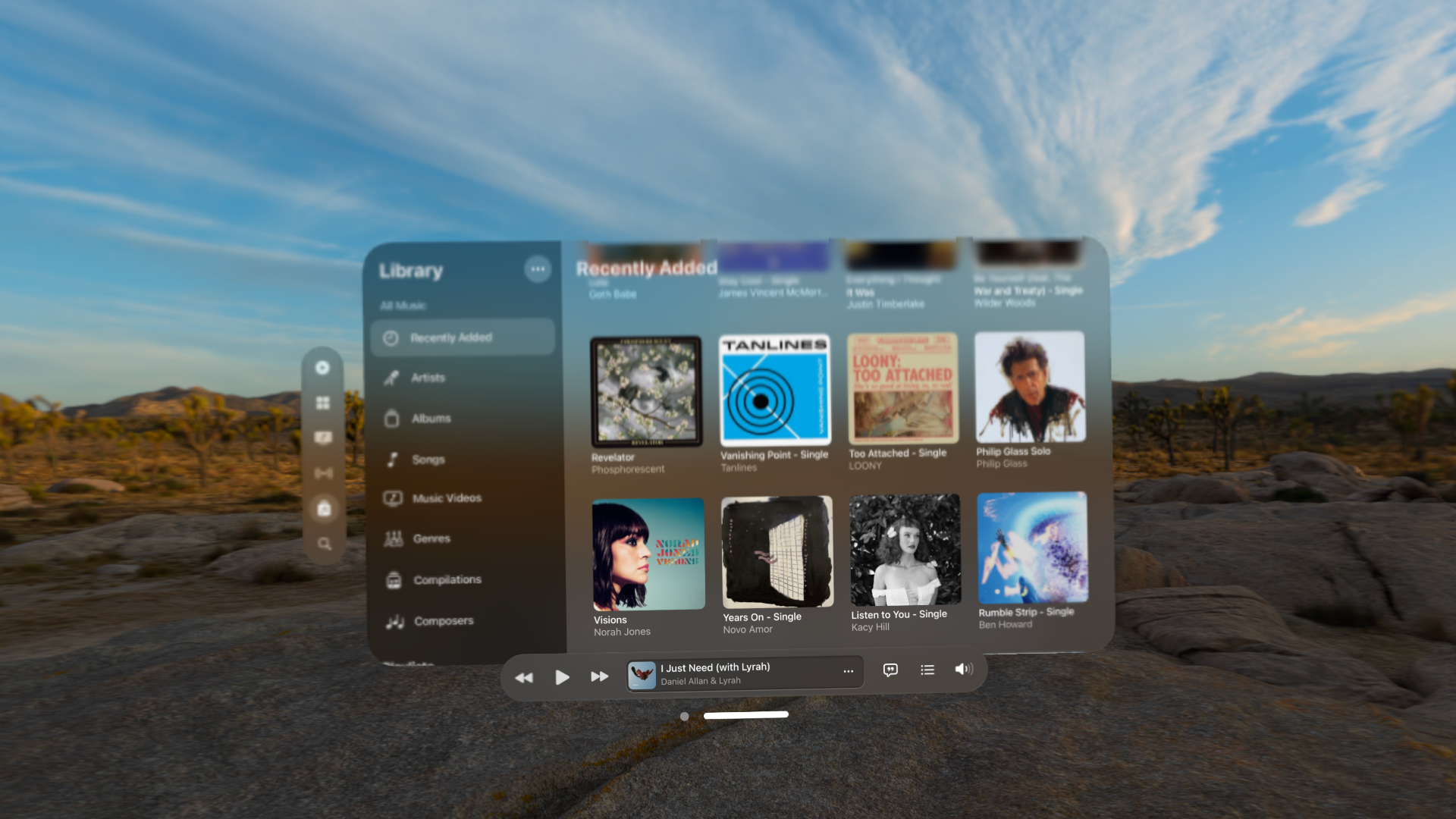Open Library more options ellipsis button
The width and height of the screenshot is (1456, 819).
(x=538, y=269)
